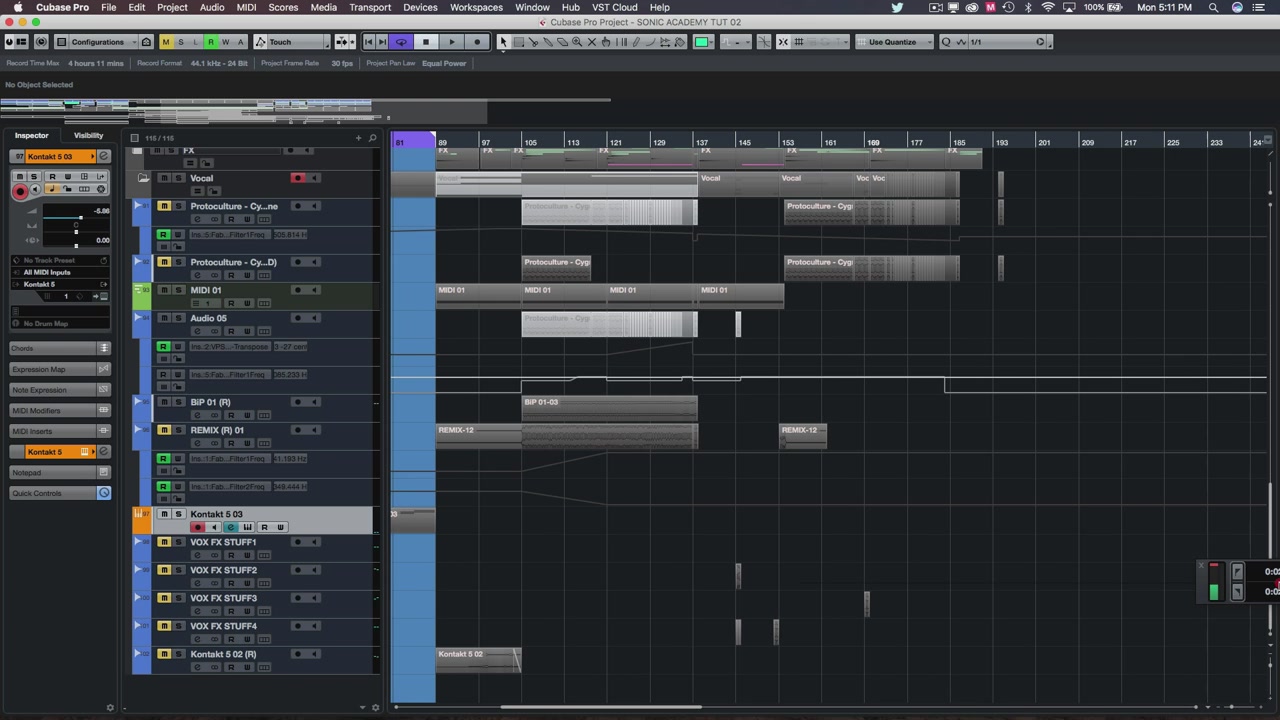Image resolution: width=1280 pixels, height=720 pixels.
Task: Open the Use Quantize snap dropdown
Action: pos(895,42)
